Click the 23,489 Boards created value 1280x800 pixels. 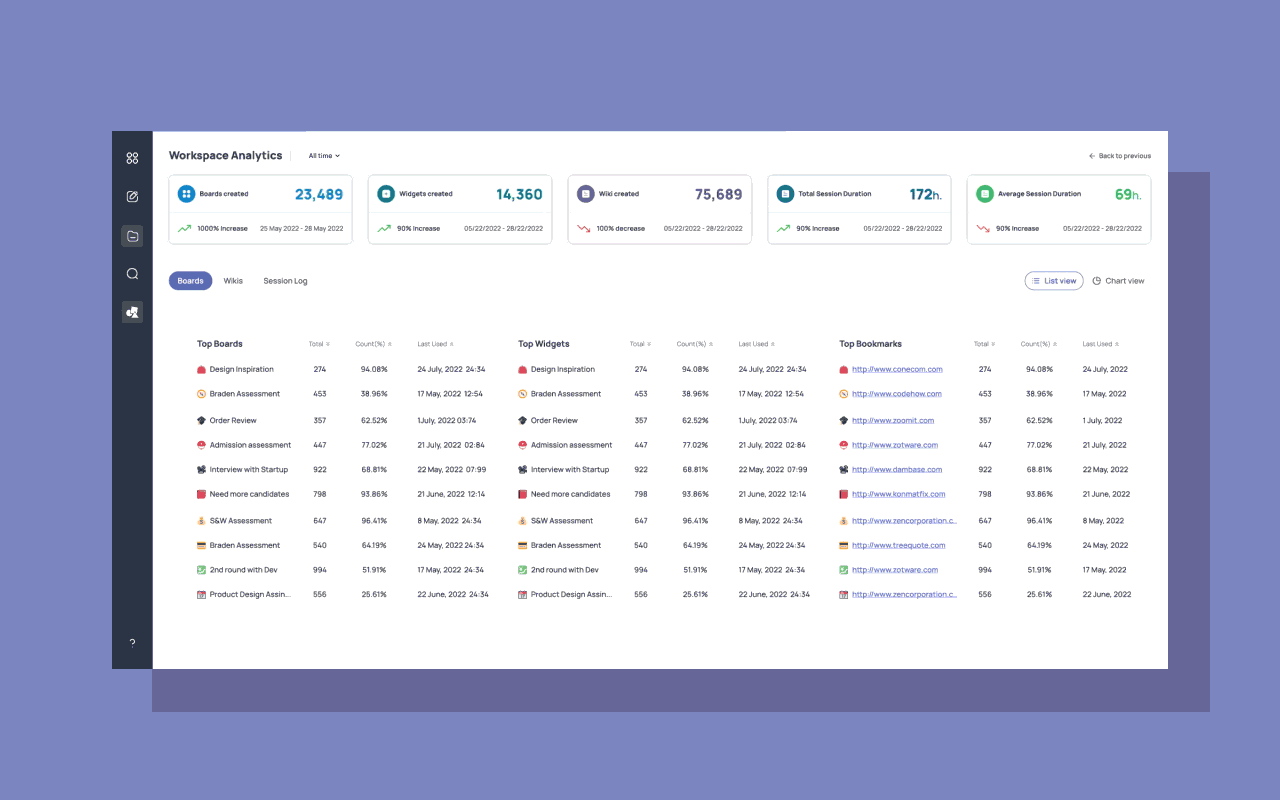[319, 195]
